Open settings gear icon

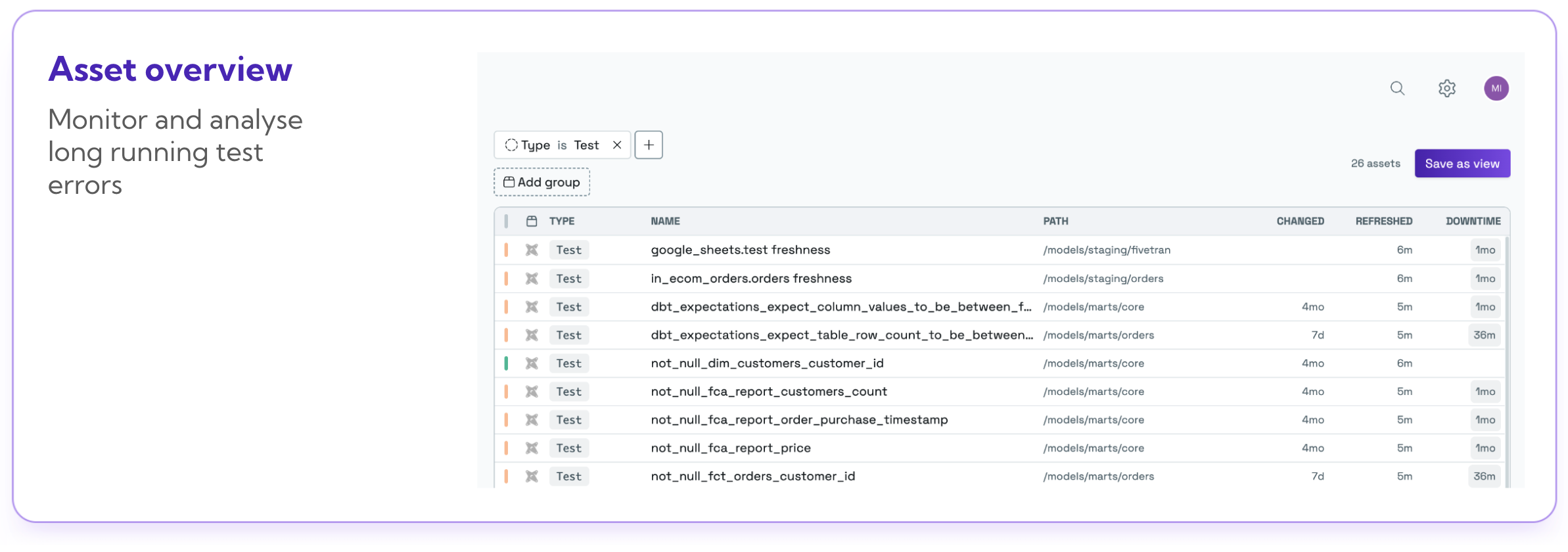coord(1446,89)
